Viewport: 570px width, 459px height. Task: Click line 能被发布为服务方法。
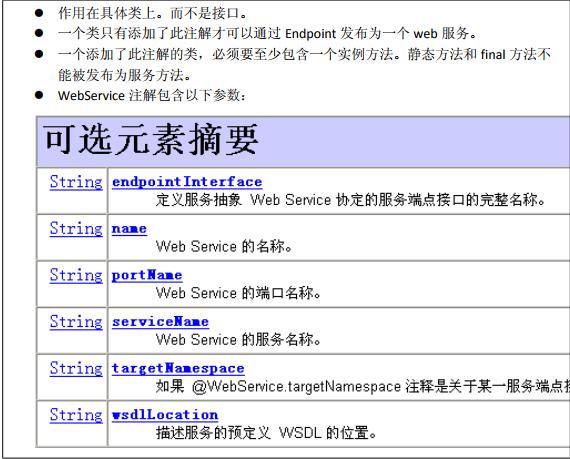click(x=124, y=75)
